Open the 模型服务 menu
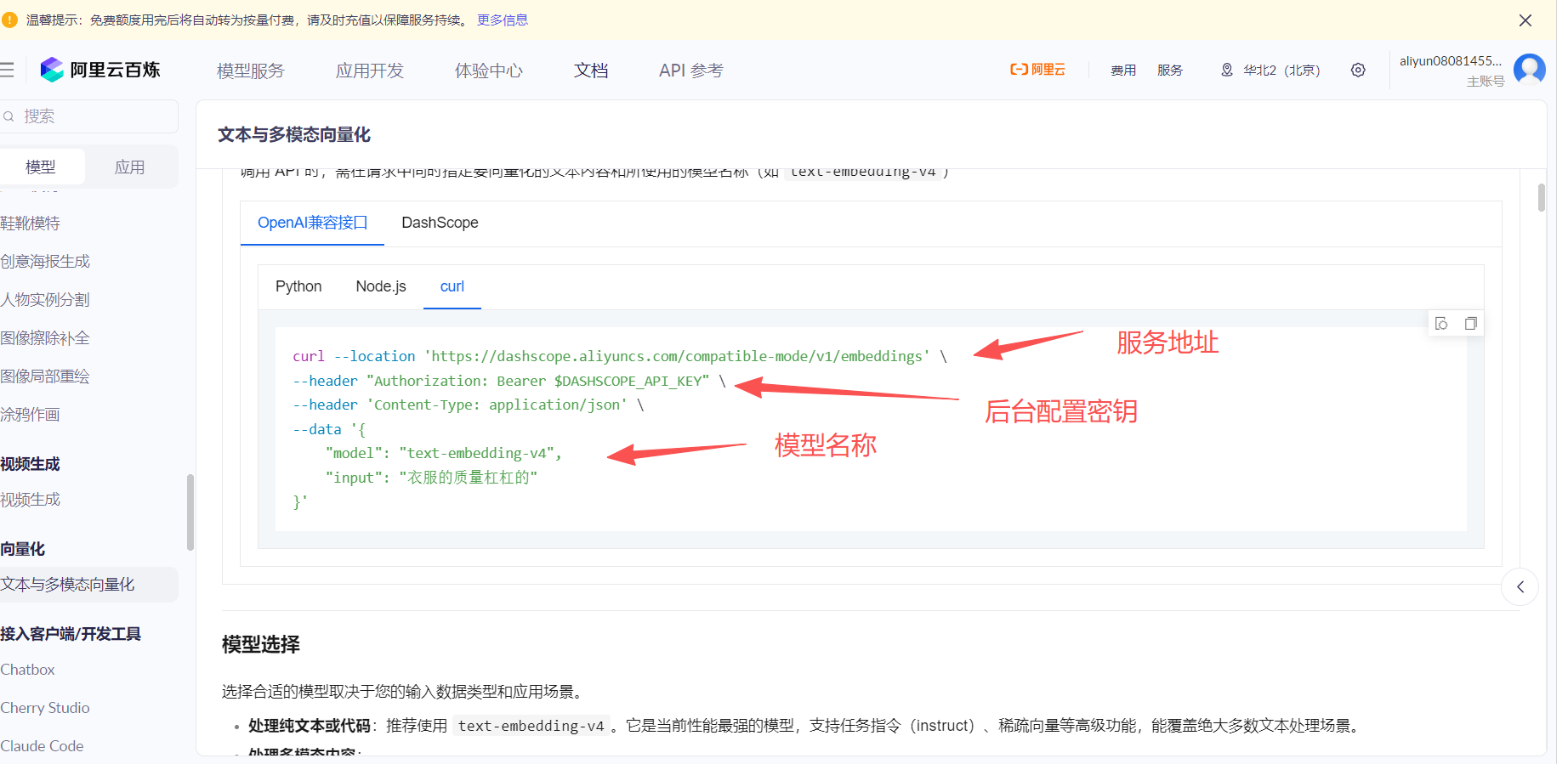1568x764 pixels. [251, 71]
